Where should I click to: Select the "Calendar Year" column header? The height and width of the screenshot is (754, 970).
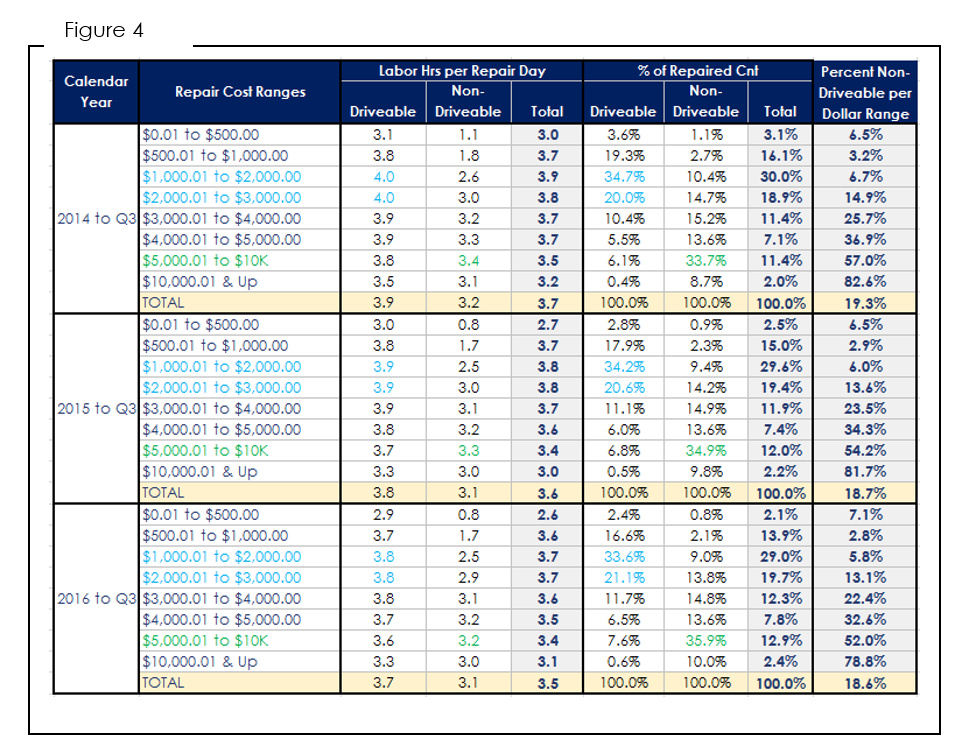coord(96,92)
